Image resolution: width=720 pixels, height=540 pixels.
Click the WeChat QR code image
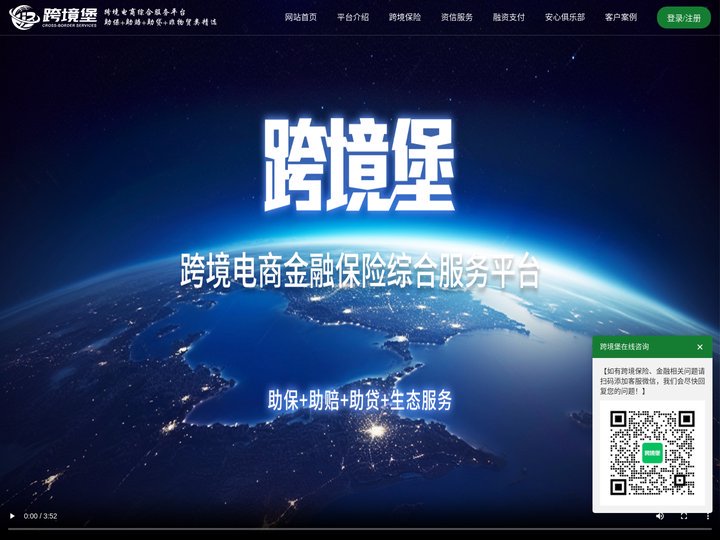click(652, 453)
